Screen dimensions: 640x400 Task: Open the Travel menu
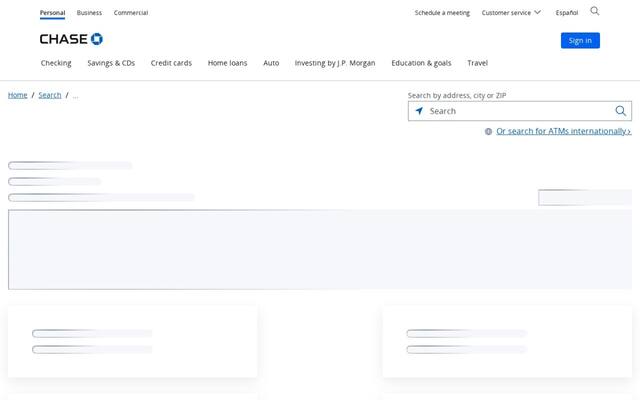(478, 63)
